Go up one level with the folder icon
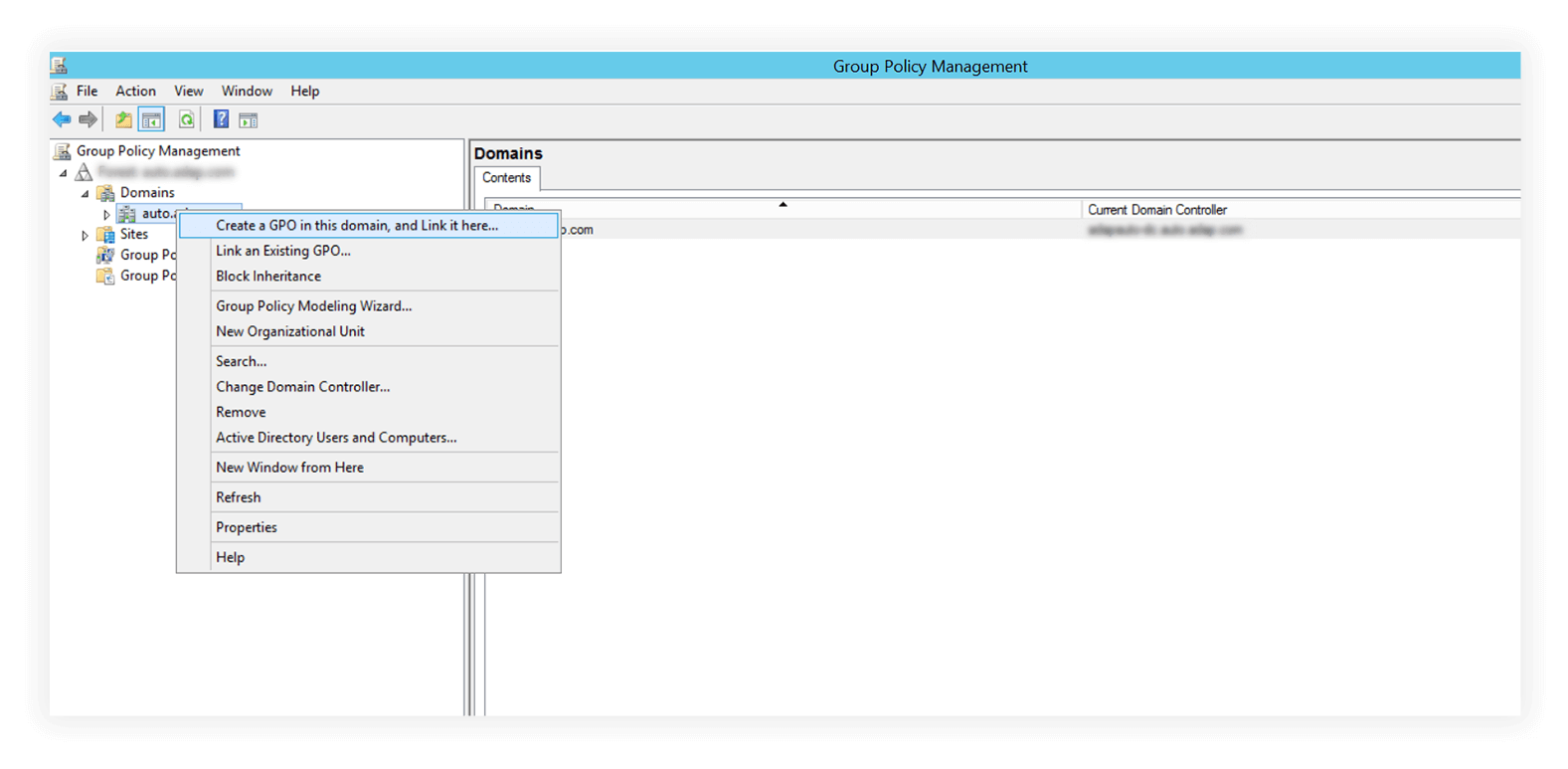The width and height of the screenshot is (1568, 769). [x=123, y=120]
